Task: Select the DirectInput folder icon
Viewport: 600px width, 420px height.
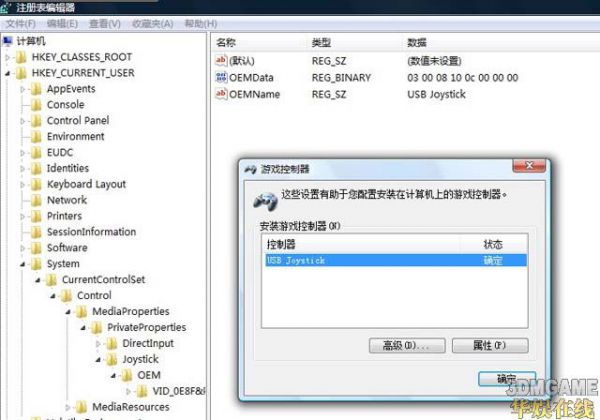Action: pyautogui.click(x=112, y=343)
